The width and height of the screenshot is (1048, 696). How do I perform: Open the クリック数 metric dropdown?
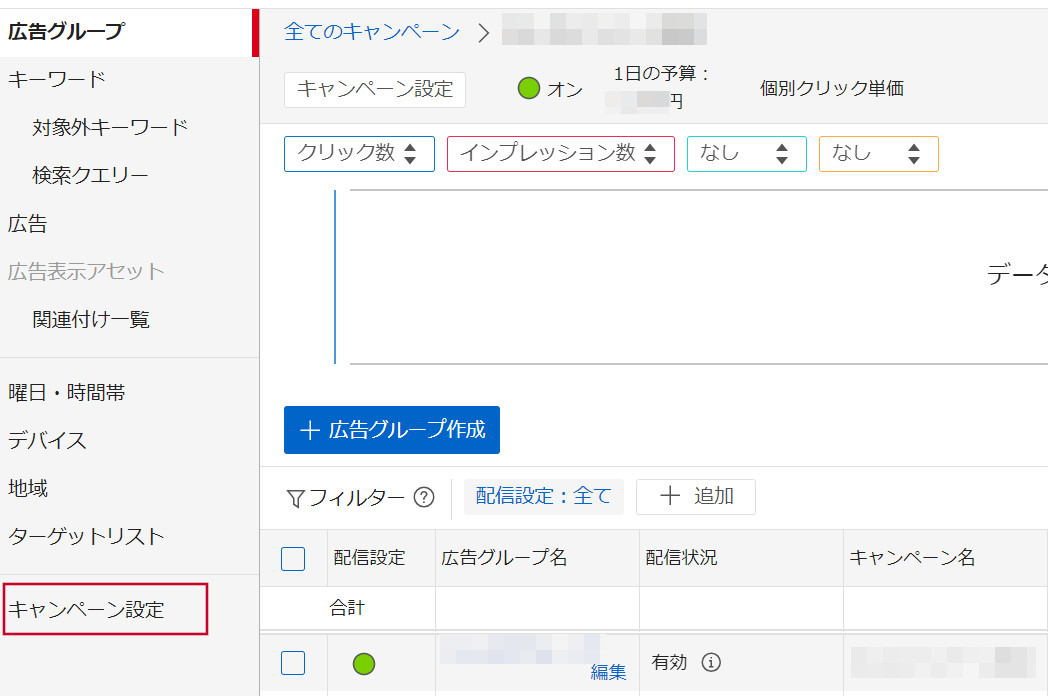click(x=358, y=153)
